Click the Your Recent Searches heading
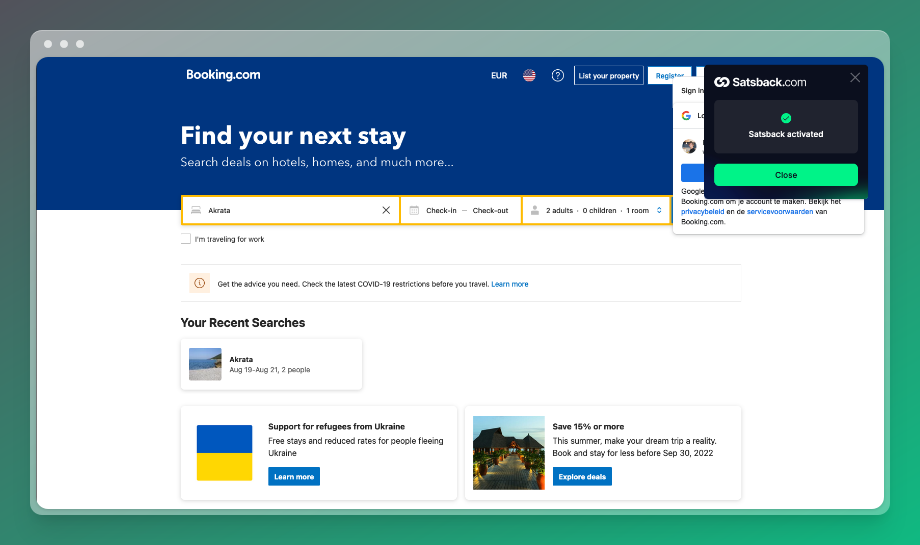Screen dimensions: 920x545 (243, 323)
